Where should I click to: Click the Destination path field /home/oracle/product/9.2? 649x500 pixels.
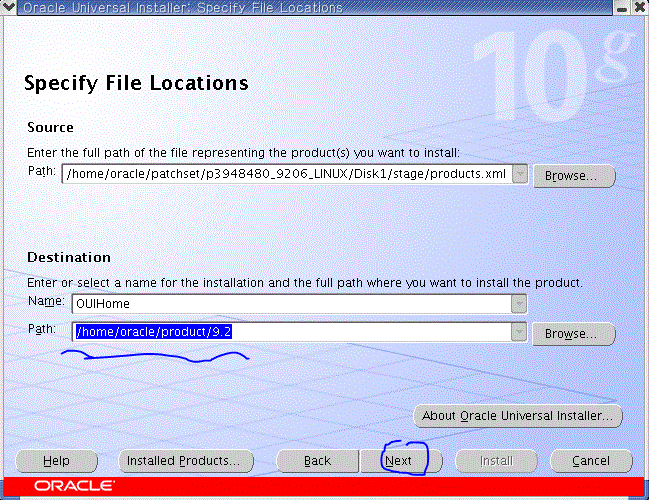[x=292, y=332]
